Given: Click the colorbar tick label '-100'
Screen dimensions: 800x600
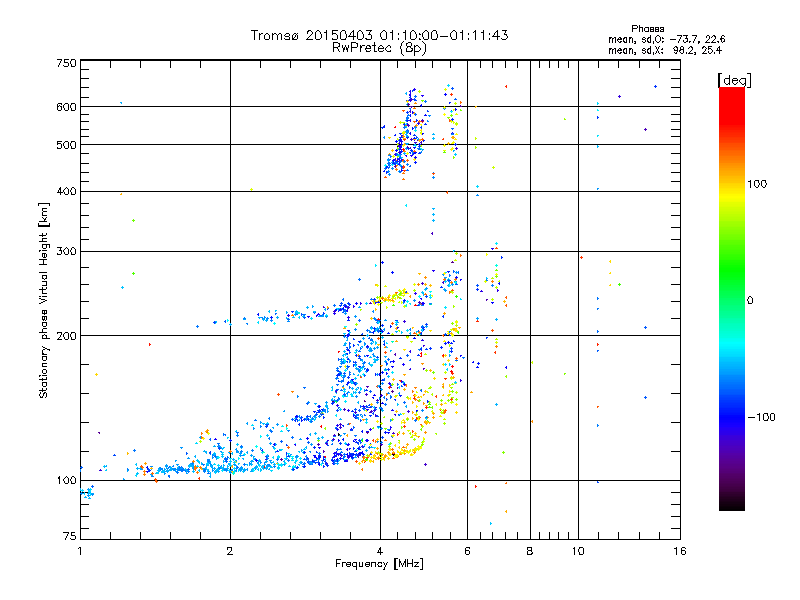Looking at the screenshot, I should (761, 417).
